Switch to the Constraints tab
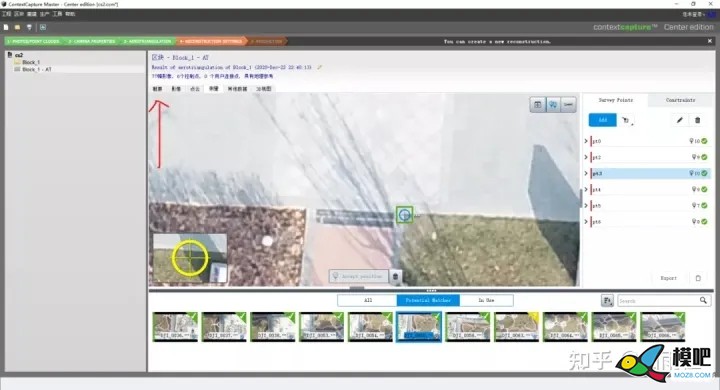 (x=681, y=100)
